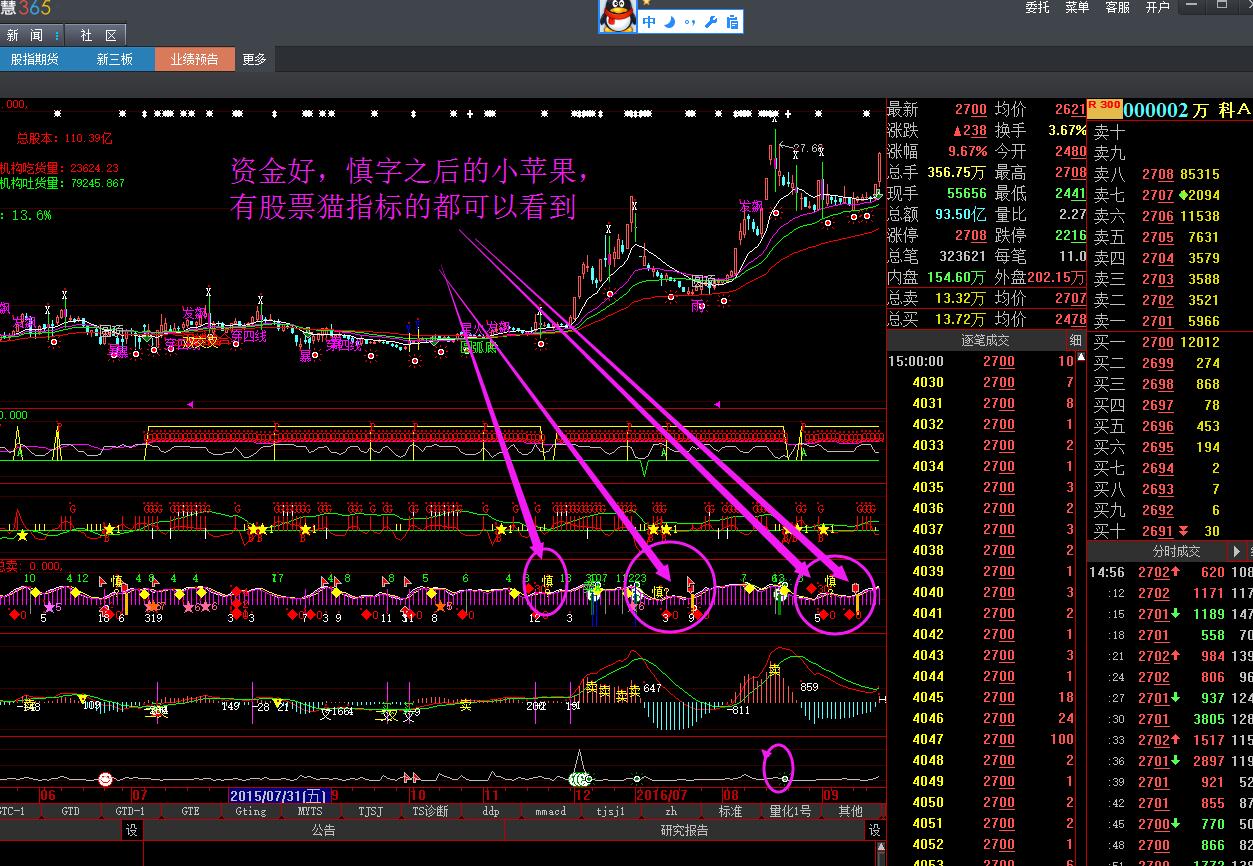The width and height of the screenshot is (1253, 866).
Task: Expand the 更多 menu
Action: click(x=254, y=59)
